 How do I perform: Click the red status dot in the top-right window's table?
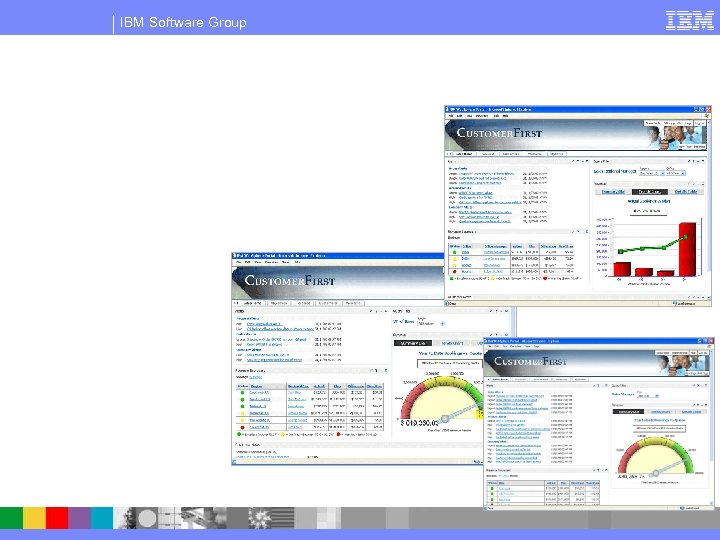(455, 271)
